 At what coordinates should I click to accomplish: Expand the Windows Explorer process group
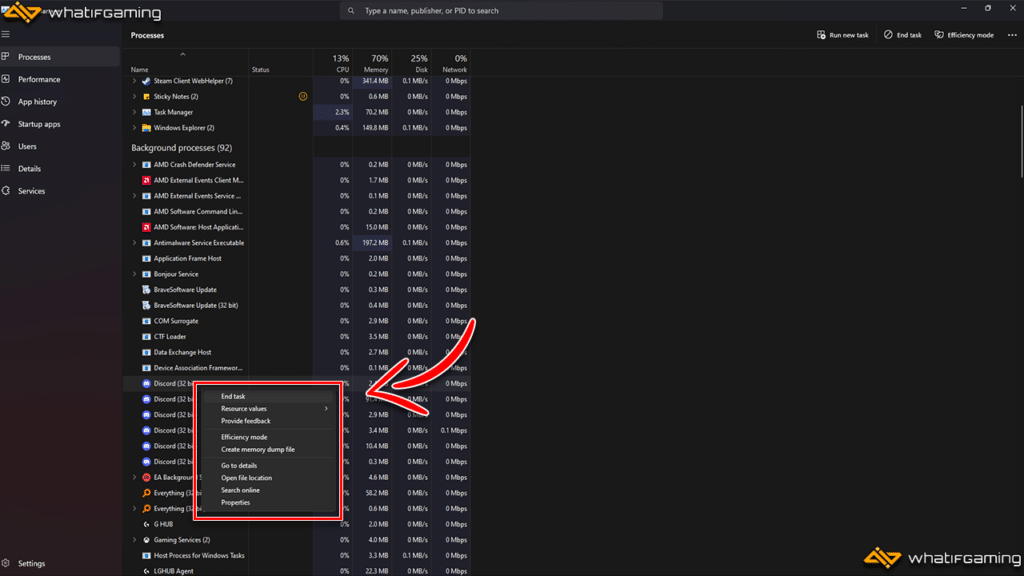tap(135, 128)
